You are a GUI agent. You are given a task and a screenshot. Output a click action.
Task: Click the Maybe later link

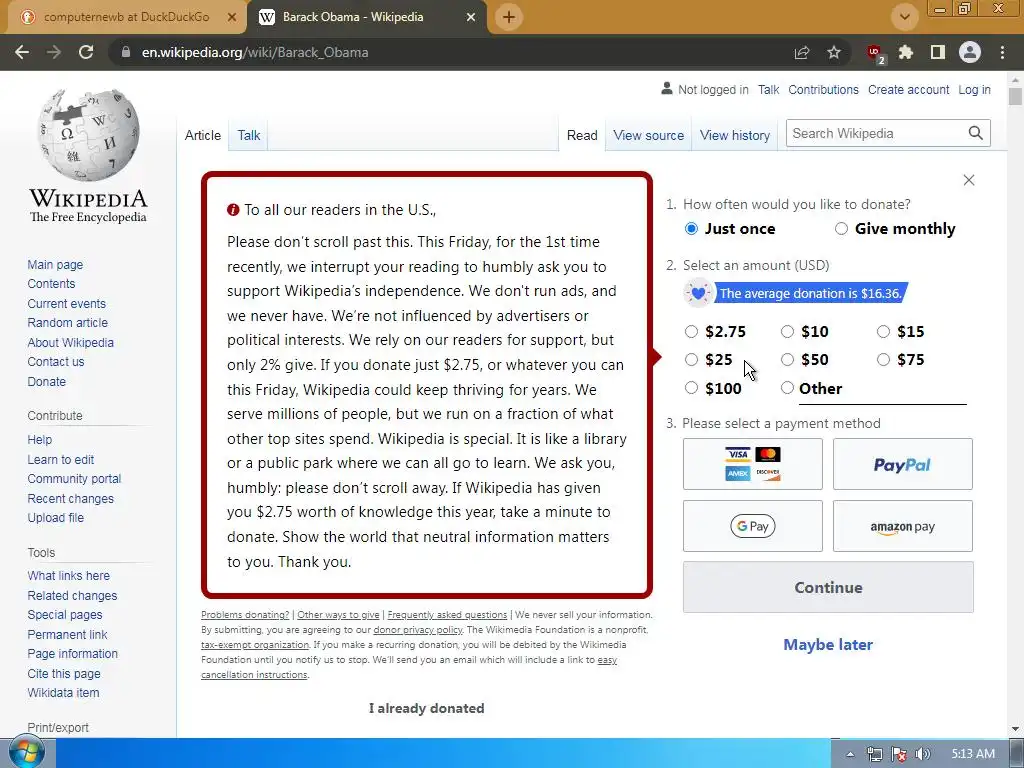(828, 645)
